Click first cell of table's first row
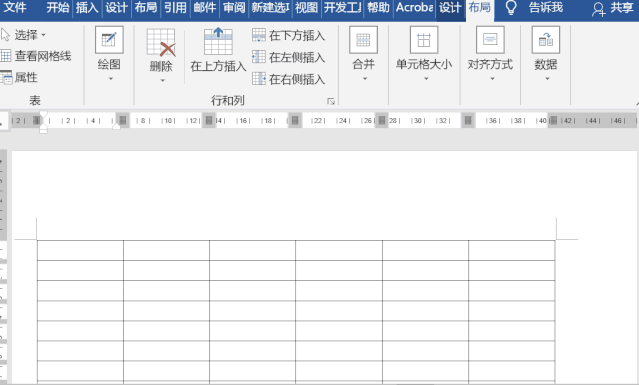 click(80, 251)
